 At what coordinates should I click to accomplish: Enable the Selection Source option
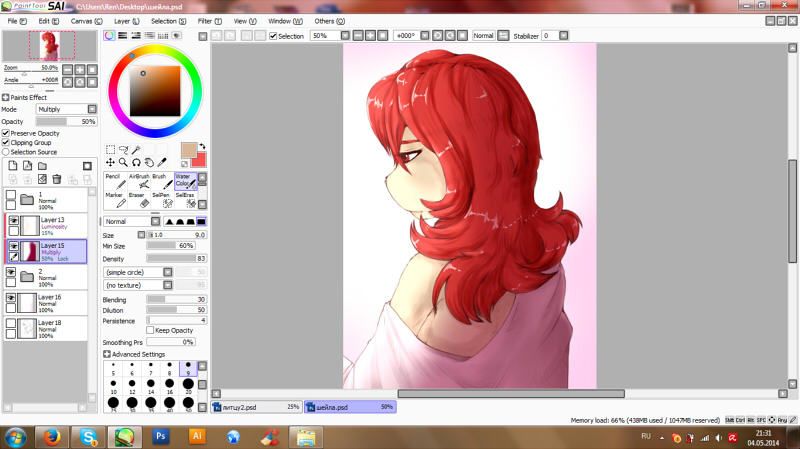coord(6,152)
